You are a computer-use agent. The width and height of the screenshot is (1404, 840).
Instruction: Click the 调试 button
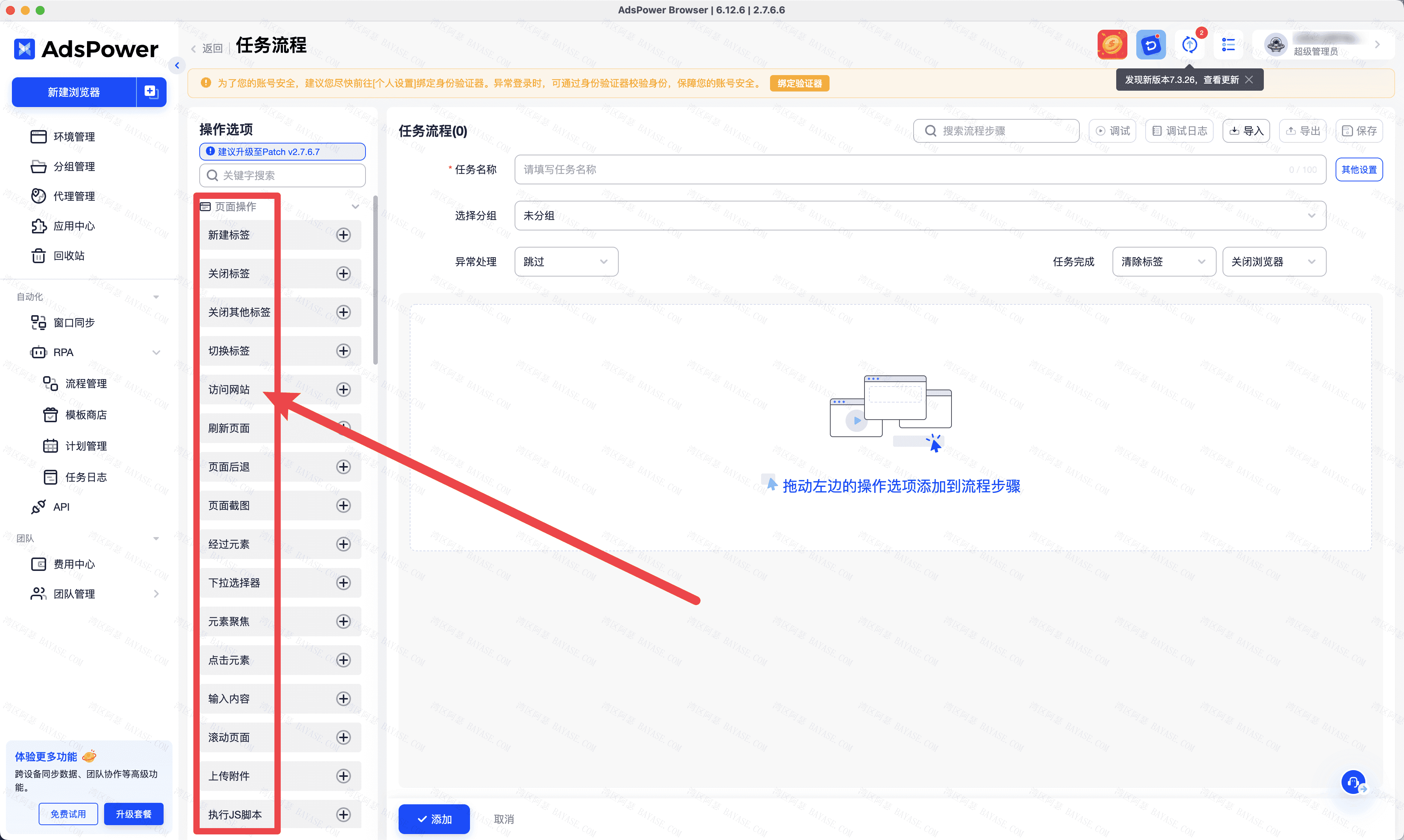[x=1112, y=131]
